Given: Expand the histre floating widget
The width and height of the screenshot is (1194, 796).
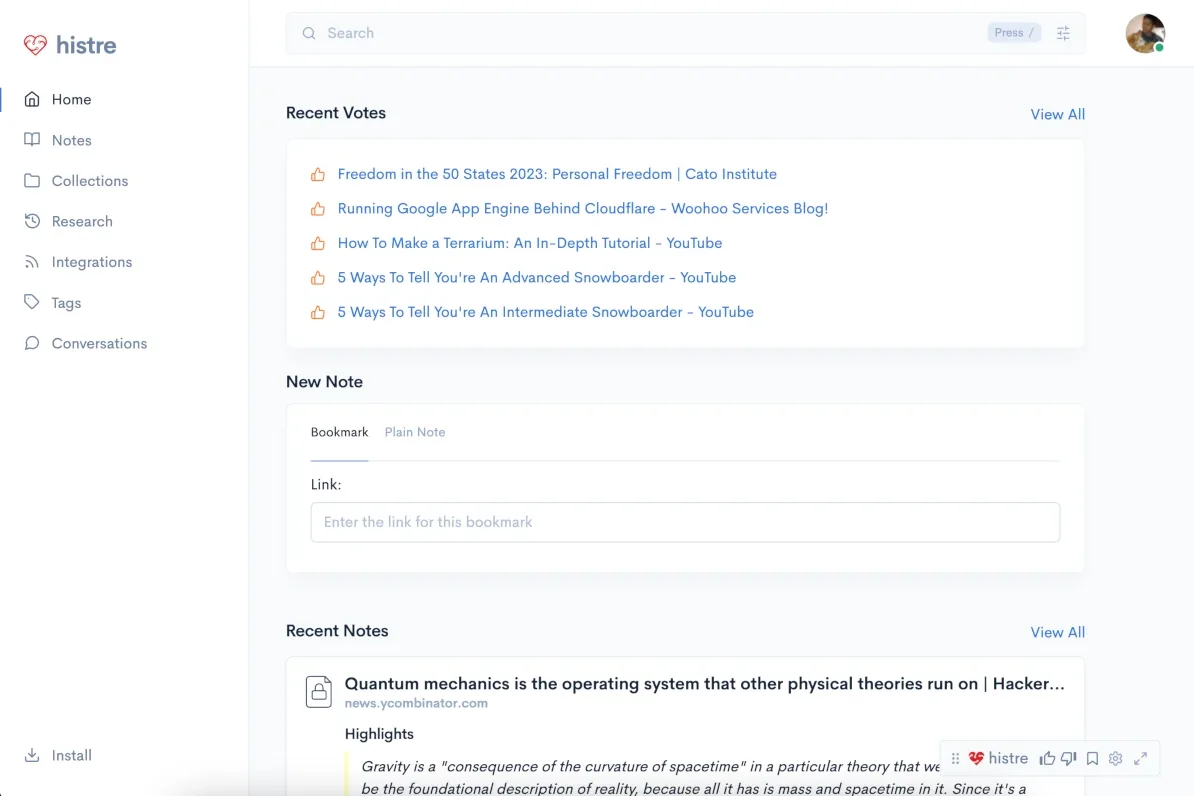Looking at the screenshot, I should 1140,758.
